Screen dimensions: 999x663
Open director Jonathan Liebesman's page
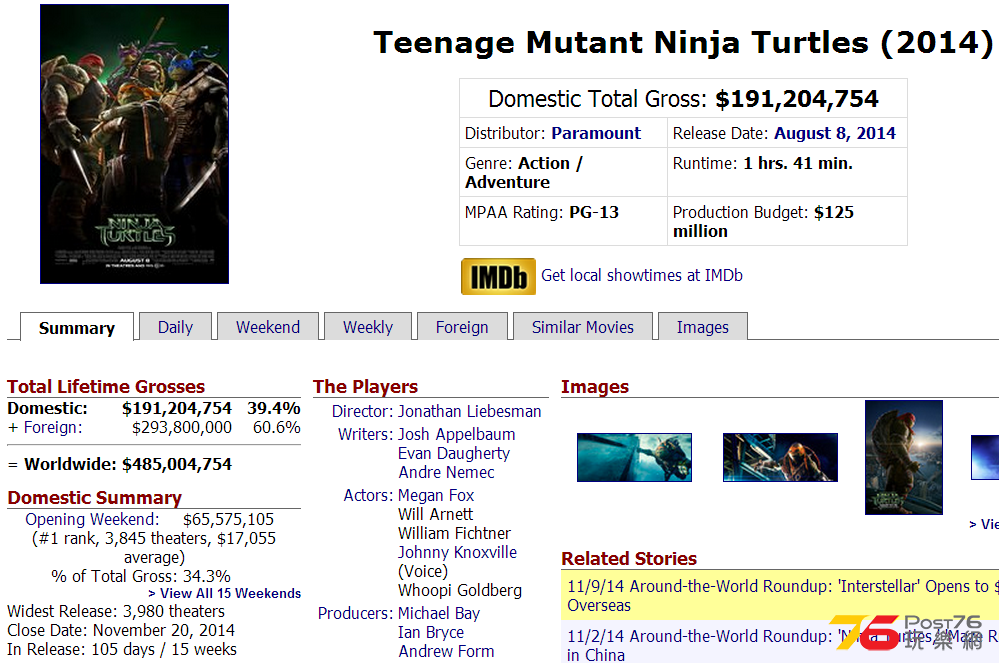tap(470, 411)
